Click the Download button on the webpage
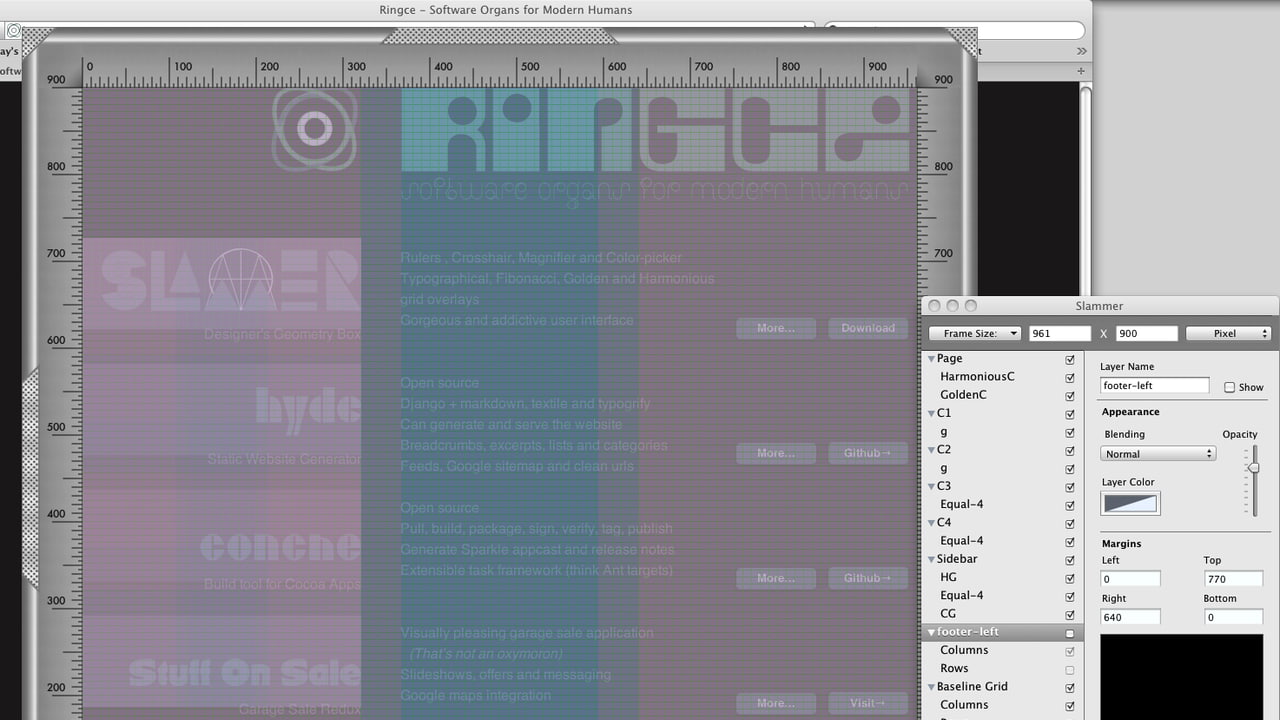 coord(868,328)
